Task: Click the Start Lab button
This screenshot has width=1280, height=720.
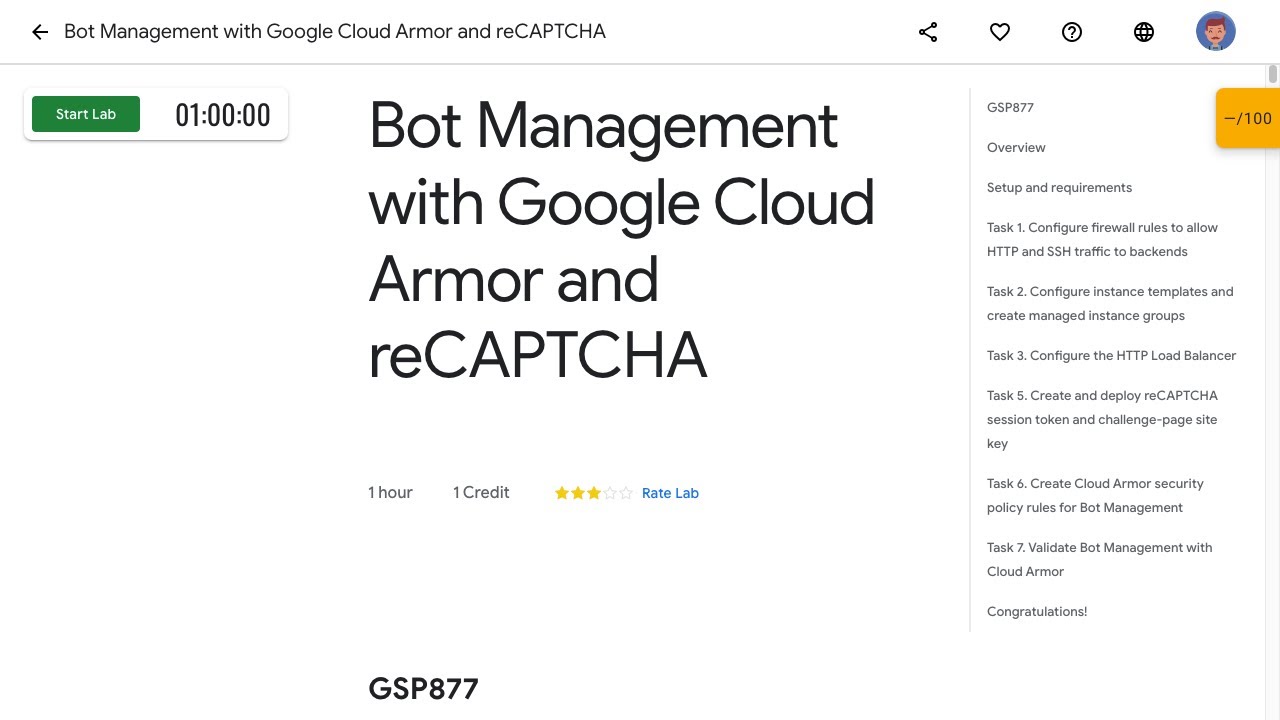Action: point(86,114)
